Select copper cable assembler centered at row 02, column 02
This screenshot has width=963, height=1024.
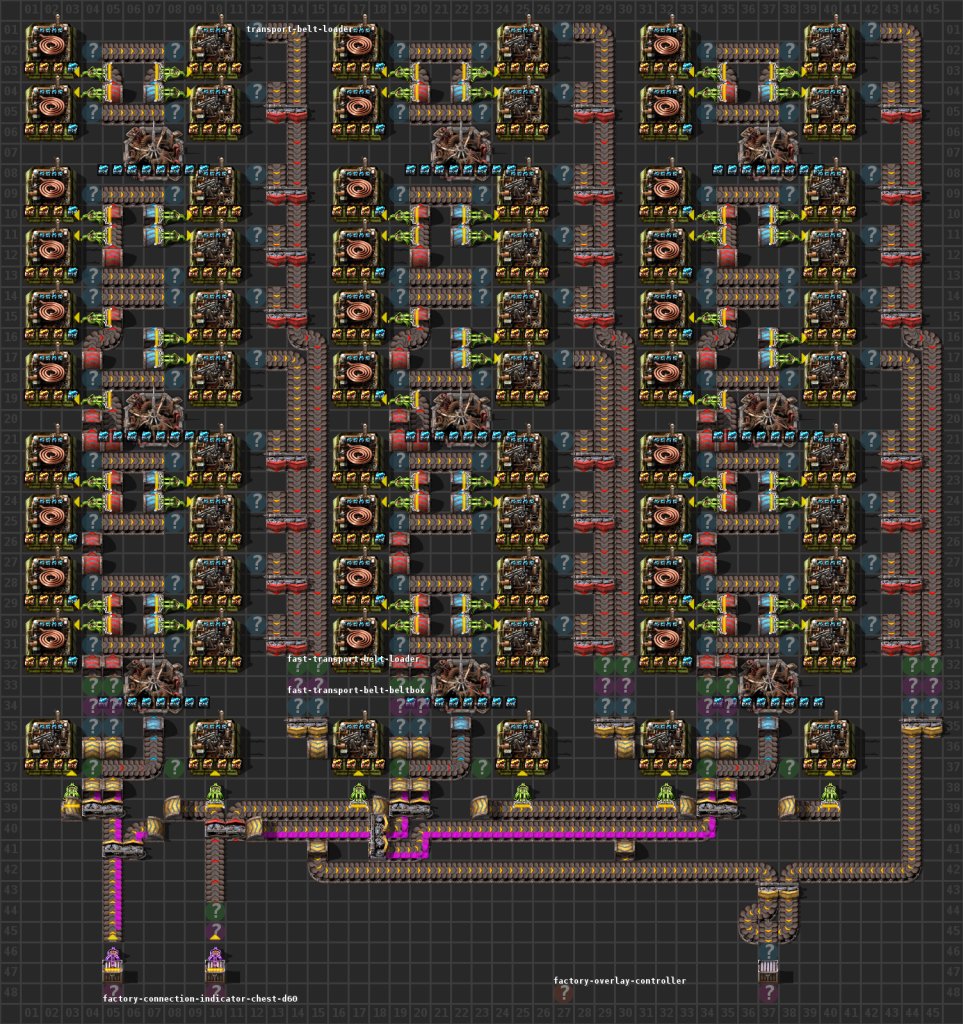[51, 51]
